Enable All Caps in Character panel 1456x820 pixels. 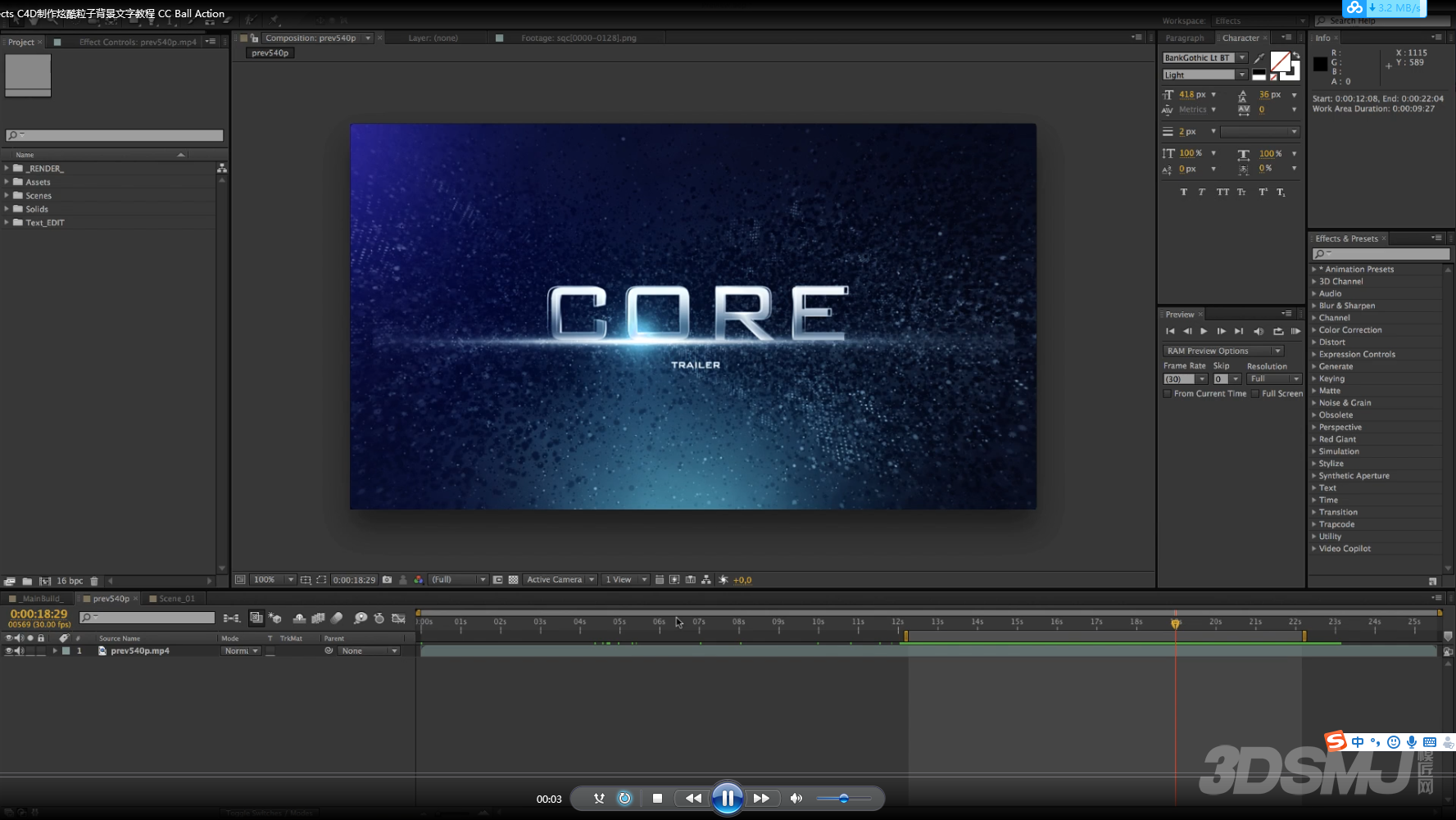1222,192
